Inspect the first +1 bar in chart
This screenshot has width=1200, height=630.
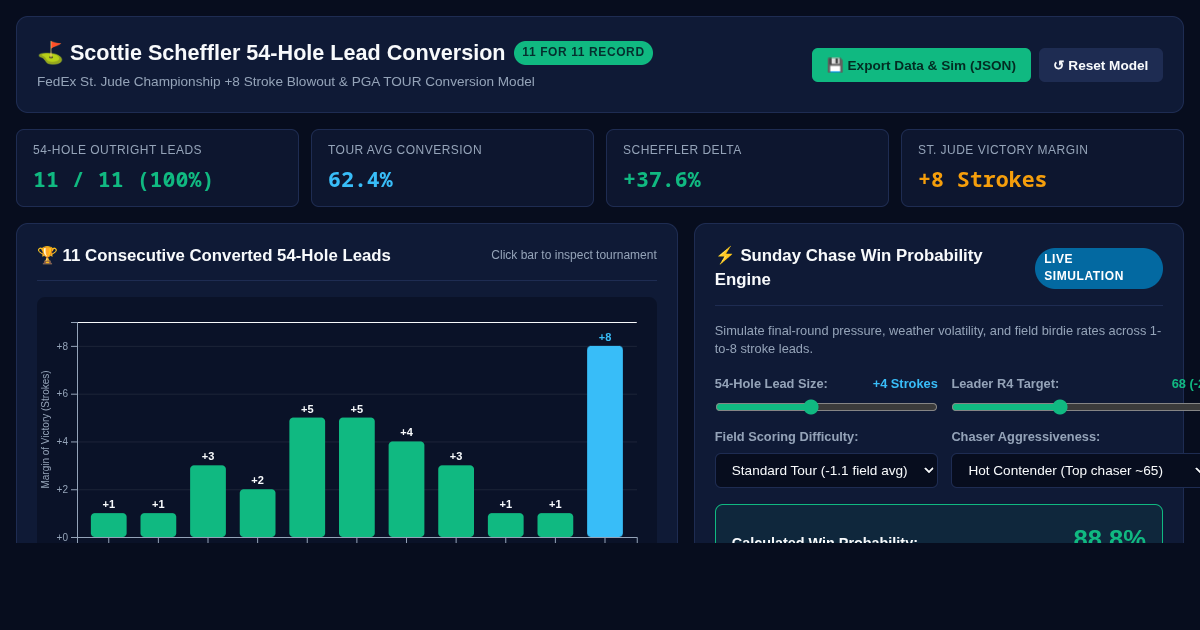click(109, 525)
